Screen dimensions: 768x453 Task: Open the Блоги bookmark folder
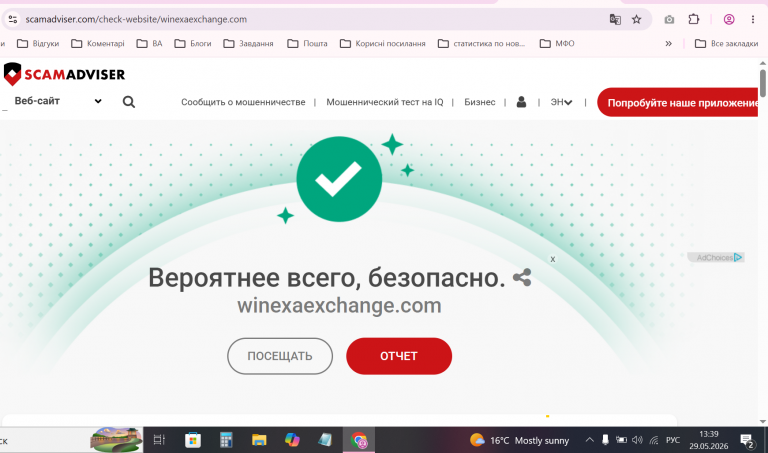pyautogui.click(x=193, y=44)
